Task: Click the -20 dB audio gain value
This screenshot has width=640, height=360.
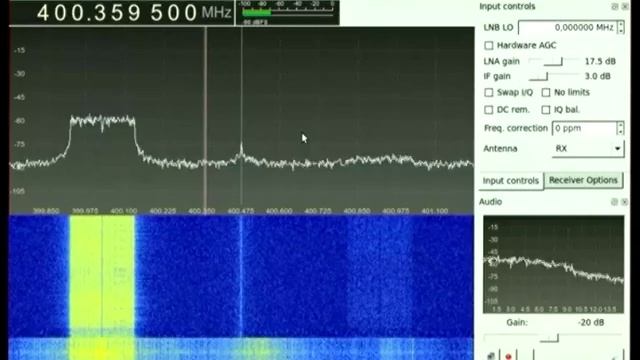Action: (591, 322)
